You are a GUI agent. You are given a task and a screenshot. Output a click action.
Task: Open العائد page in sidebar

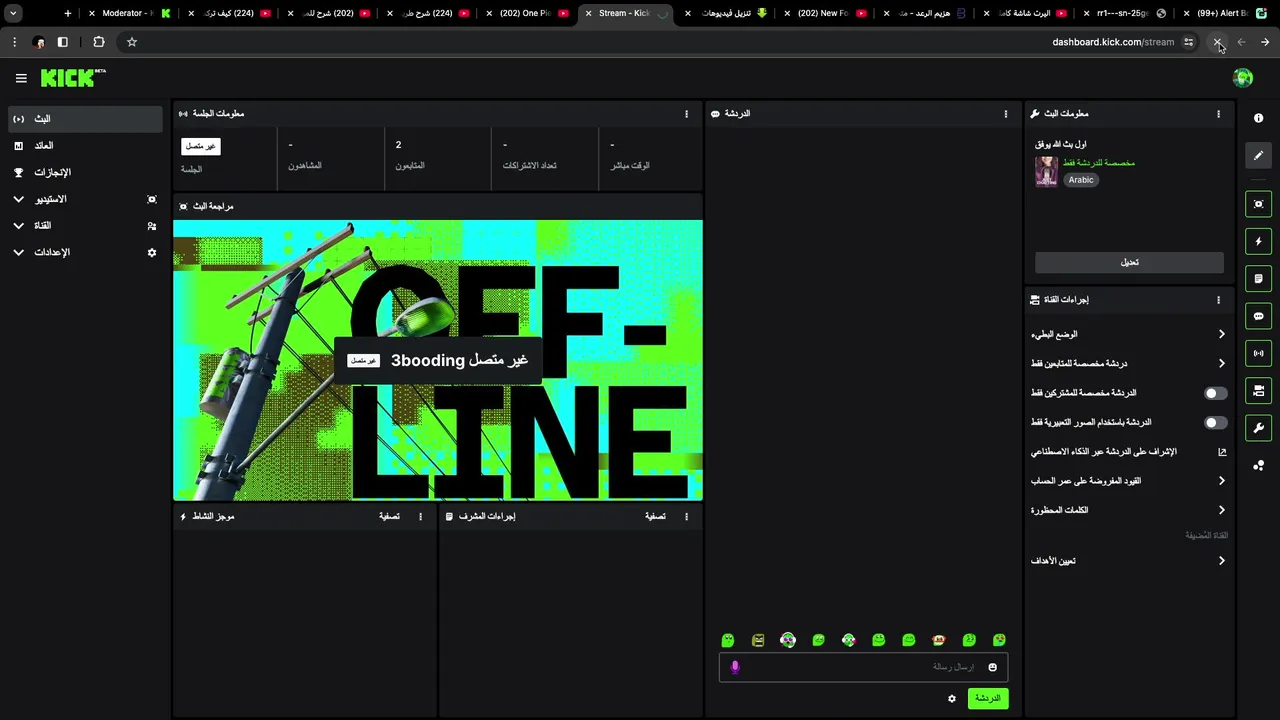pyautogui.click(x=85, y=146)
